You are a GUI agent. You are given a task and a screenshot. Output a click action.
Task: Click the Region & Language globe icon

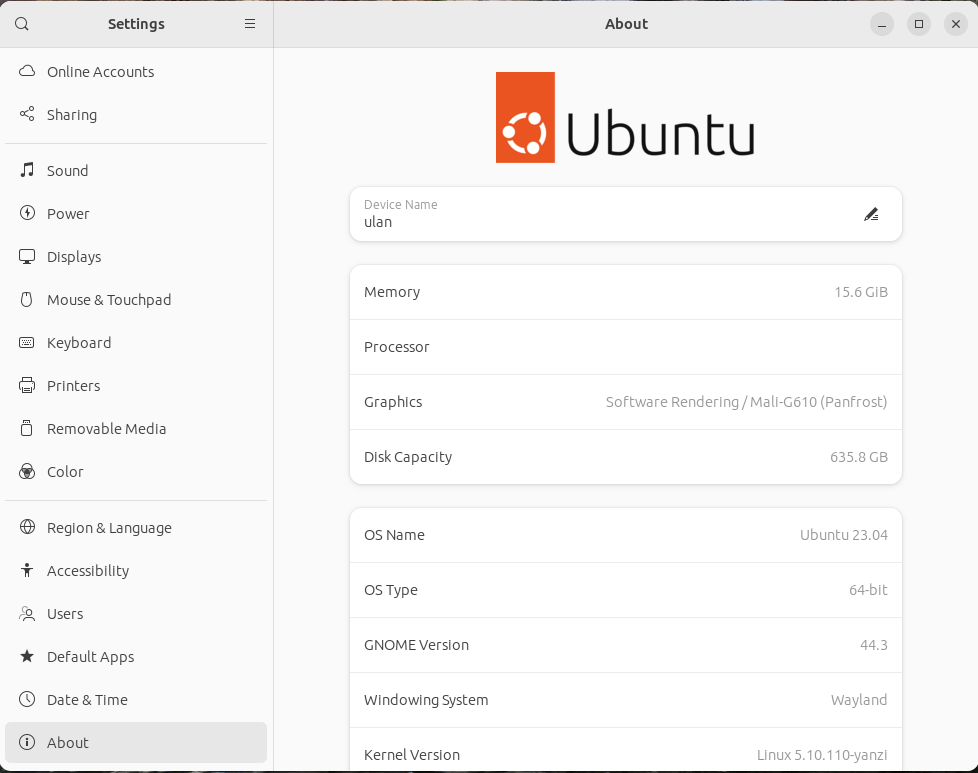(x=27, y=527)
